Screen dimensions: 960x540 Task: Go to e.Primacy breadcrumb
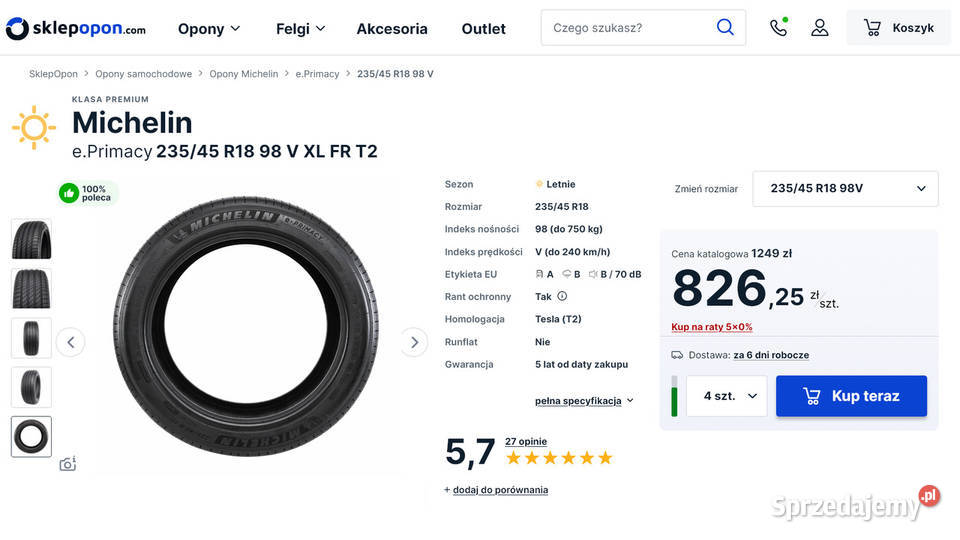(317, 74)
